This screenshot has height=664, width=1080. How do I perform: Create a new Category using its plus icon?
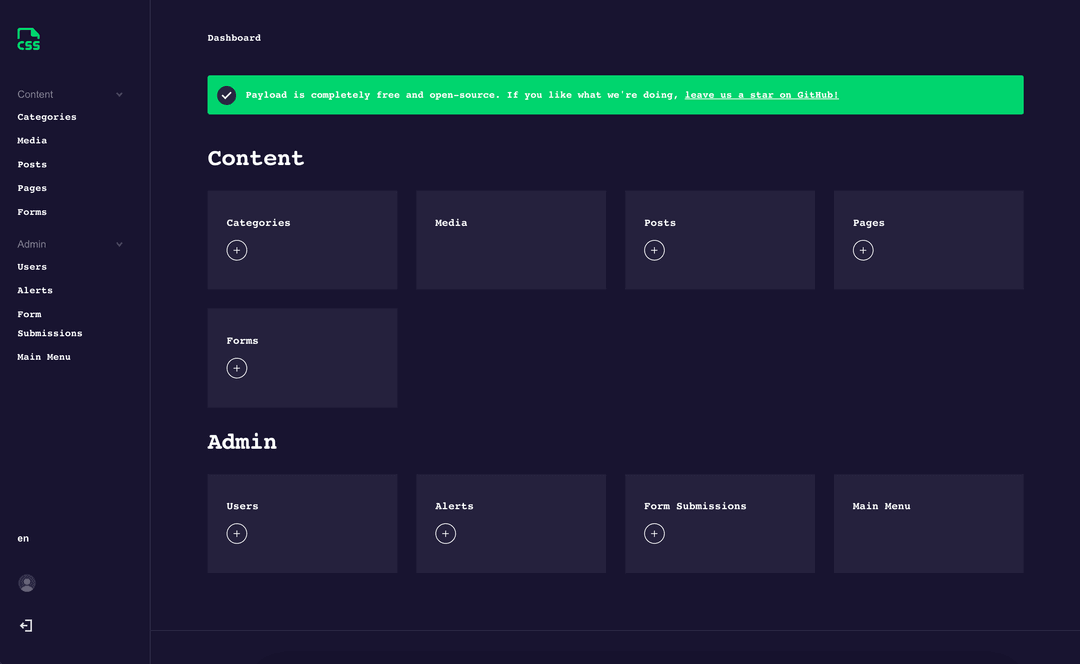[237, 250]
